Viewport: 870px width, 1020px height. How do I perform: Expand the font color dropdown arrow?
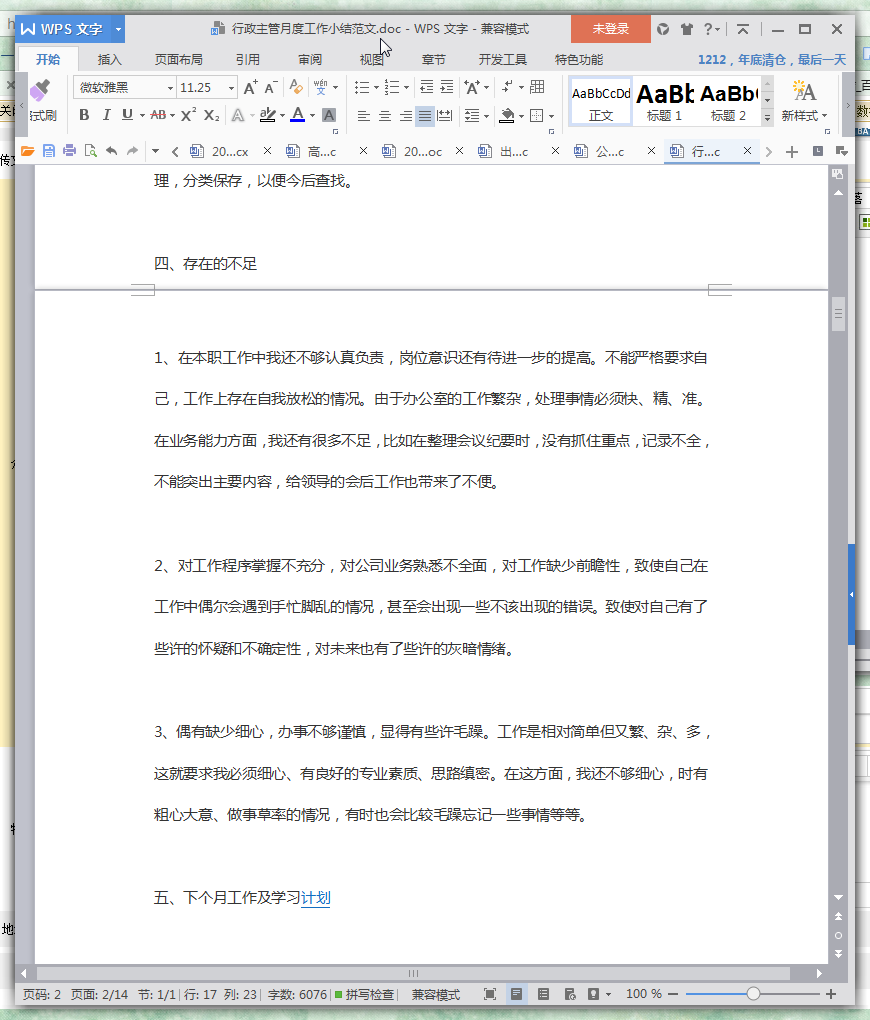coord(313,116)
